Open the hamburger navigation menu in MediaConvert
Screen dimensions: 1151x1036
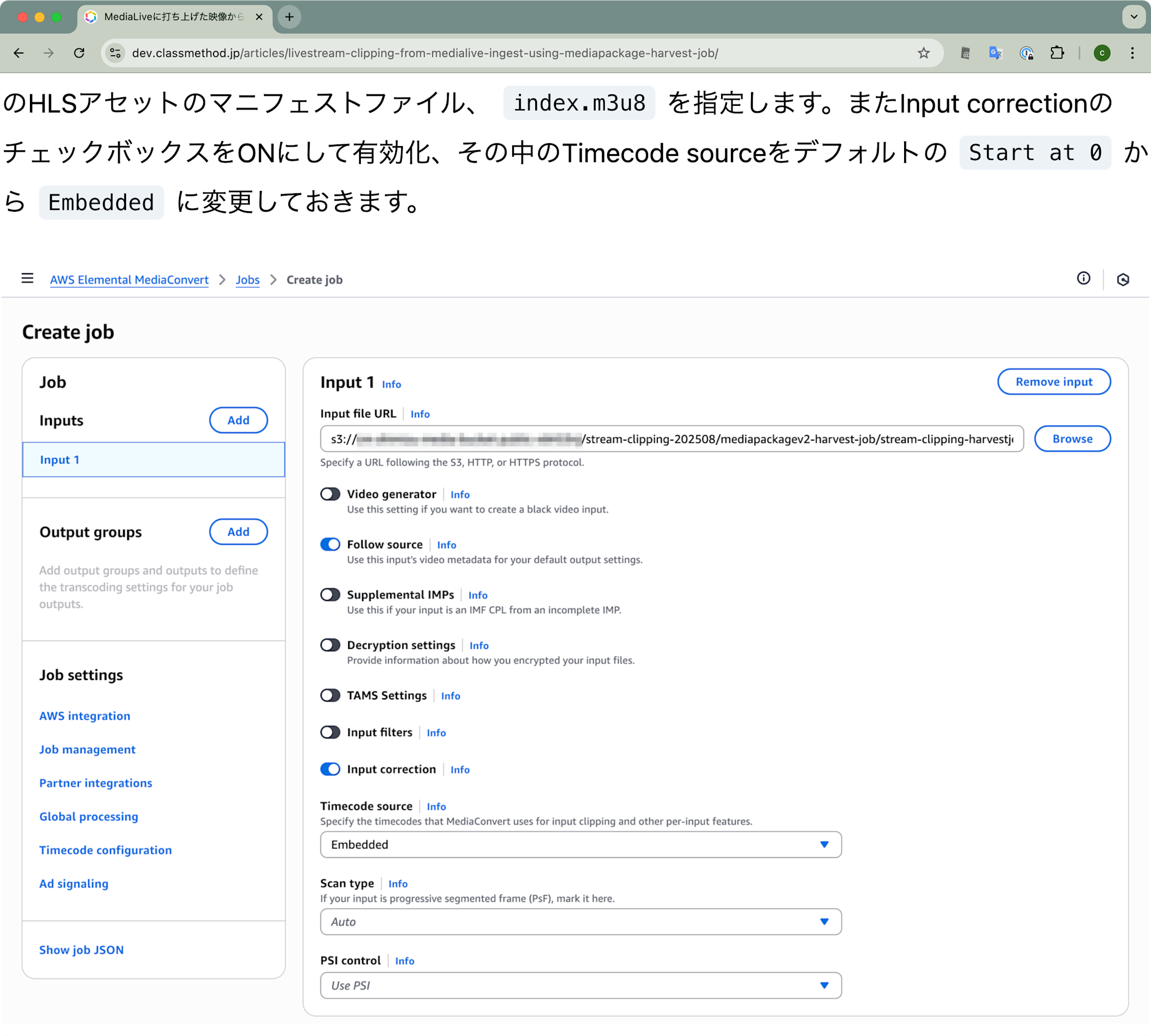27,278
